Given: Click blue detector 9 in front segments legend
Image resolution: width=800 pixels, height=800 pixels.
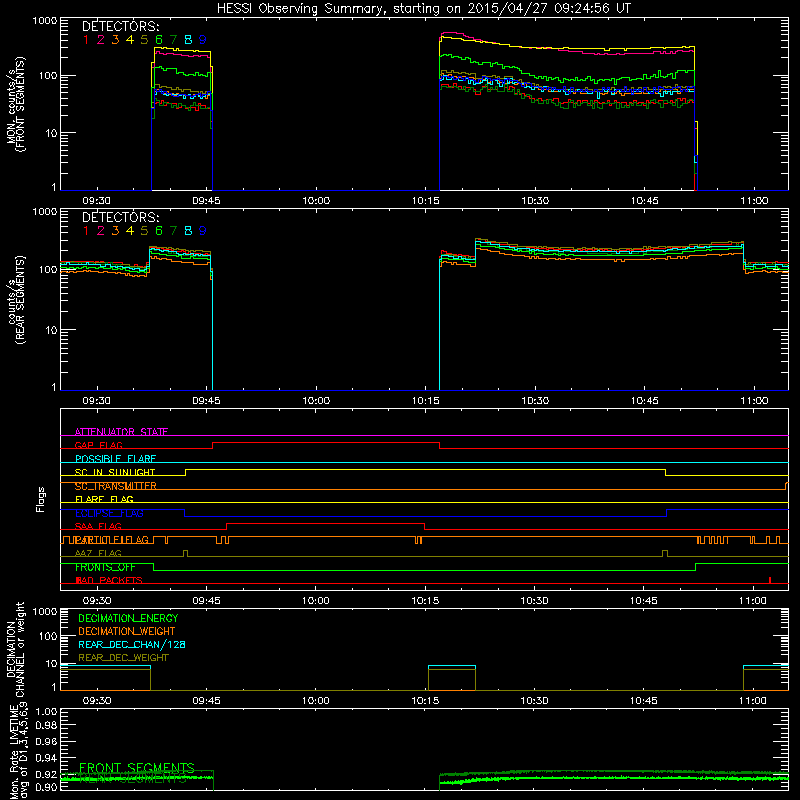Looking at the screenshot, I should [x=203, y=39].
